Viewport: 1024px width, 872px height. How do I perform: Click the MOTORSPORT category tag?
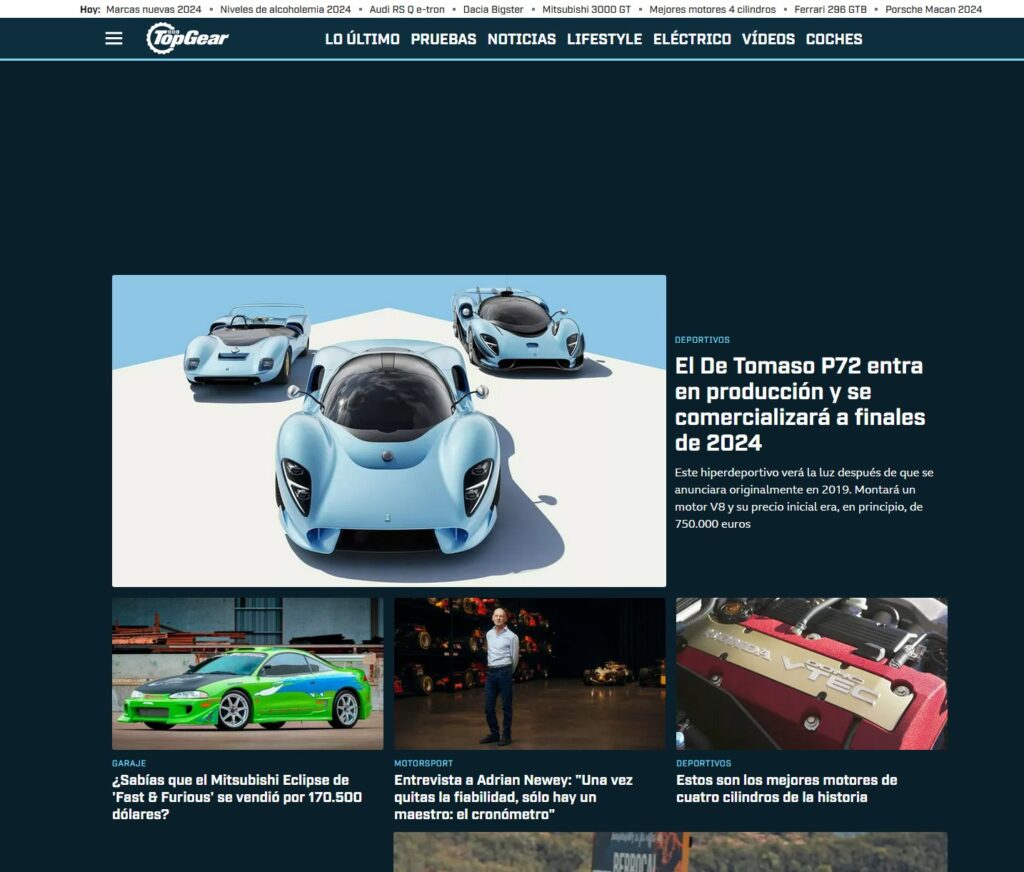(x=423, y=763)
